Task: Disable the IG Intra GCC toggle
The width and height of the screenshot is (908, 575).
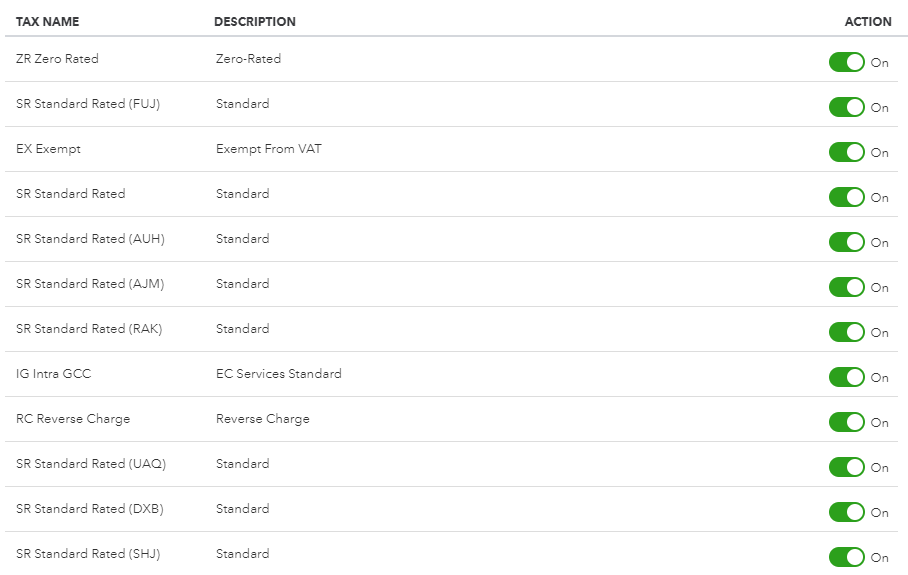Action: pos(846,377)
